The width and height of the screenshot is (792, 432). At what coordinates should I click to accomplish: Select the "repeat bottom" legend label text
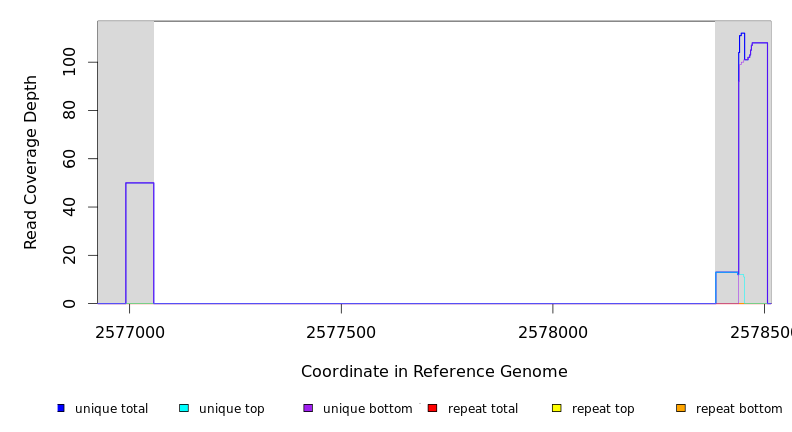[739, 409]
